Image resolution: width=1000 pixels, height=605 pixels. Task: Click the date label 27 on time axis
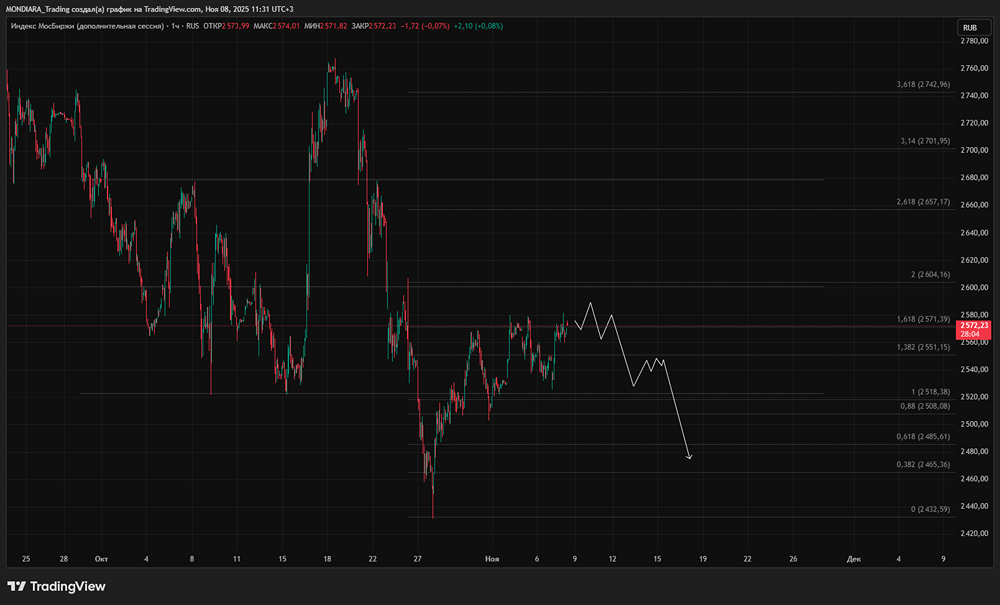[x=417, y=559]
